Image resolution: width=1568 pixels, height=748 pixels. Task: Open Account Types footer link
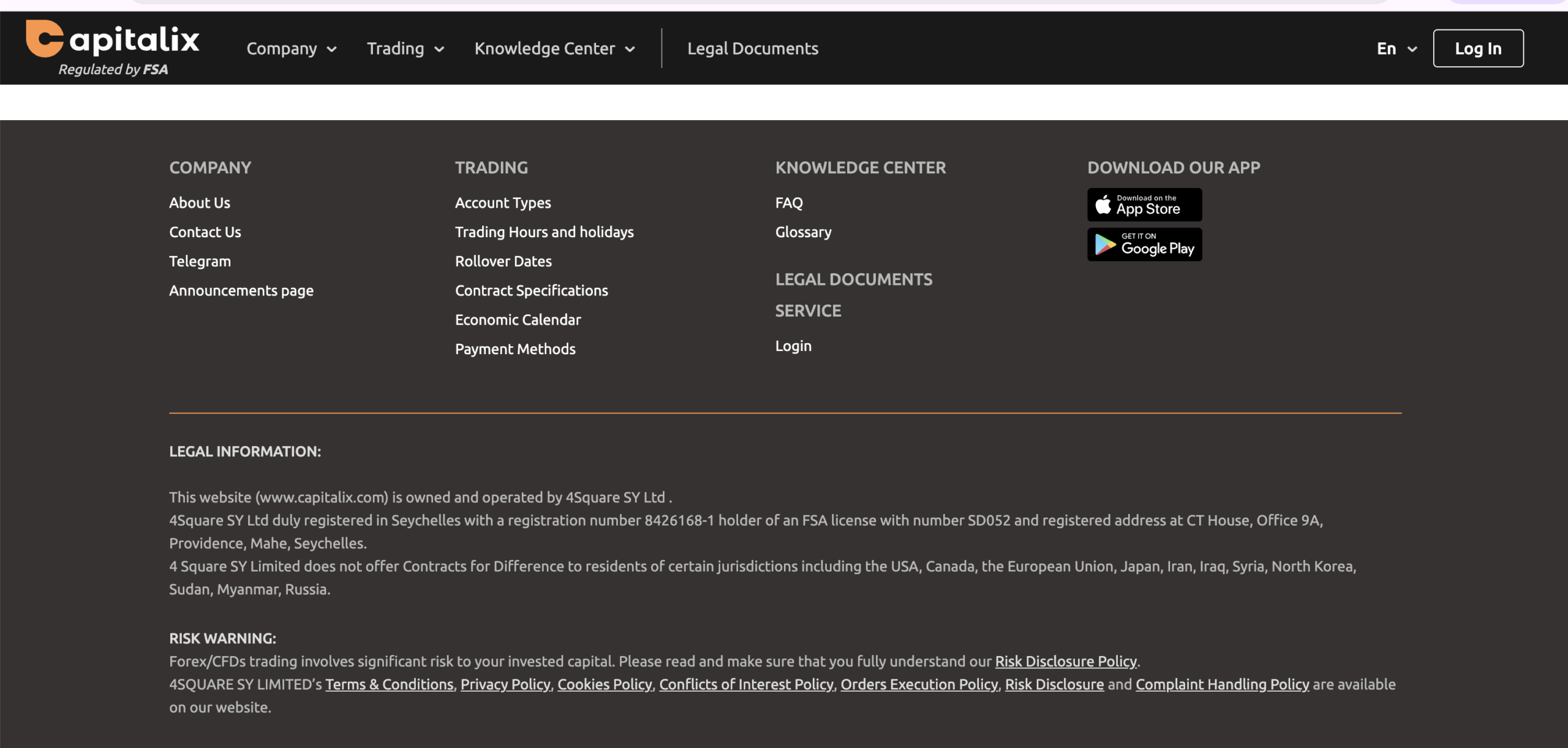(503, 203)
